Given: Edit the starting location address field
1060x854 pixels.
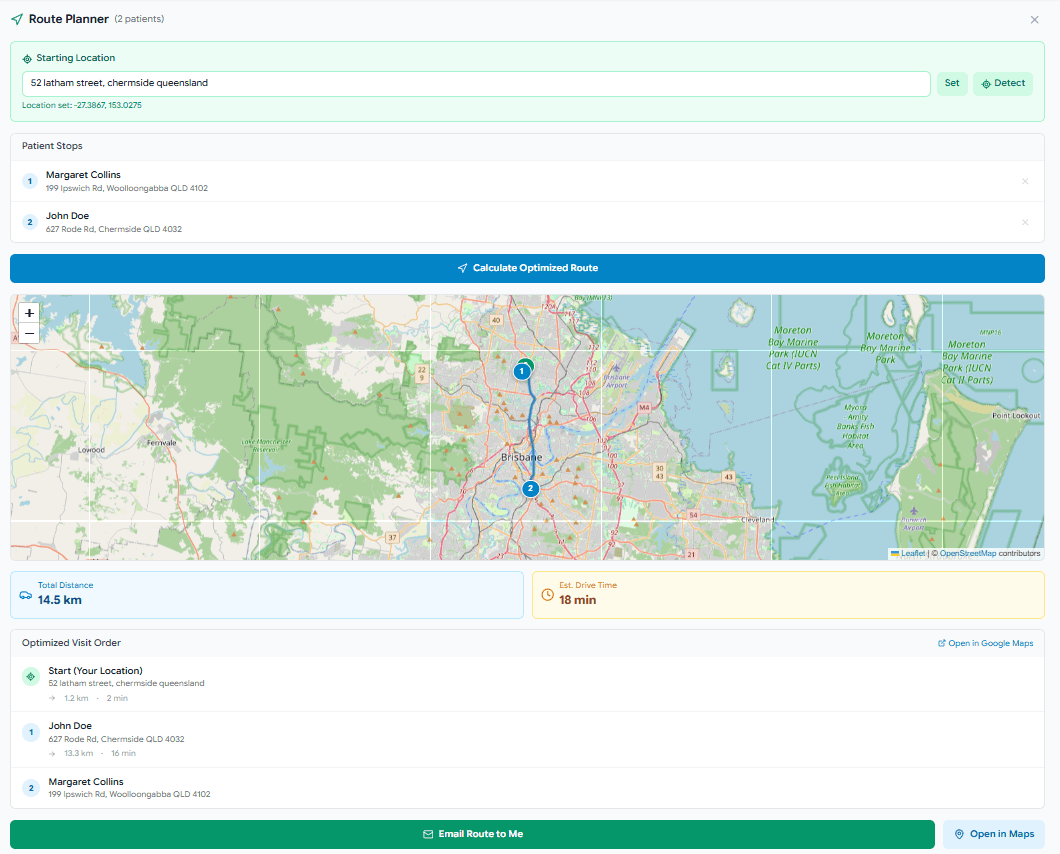Looking at the screenshot, I should click(x=477, y=83).
